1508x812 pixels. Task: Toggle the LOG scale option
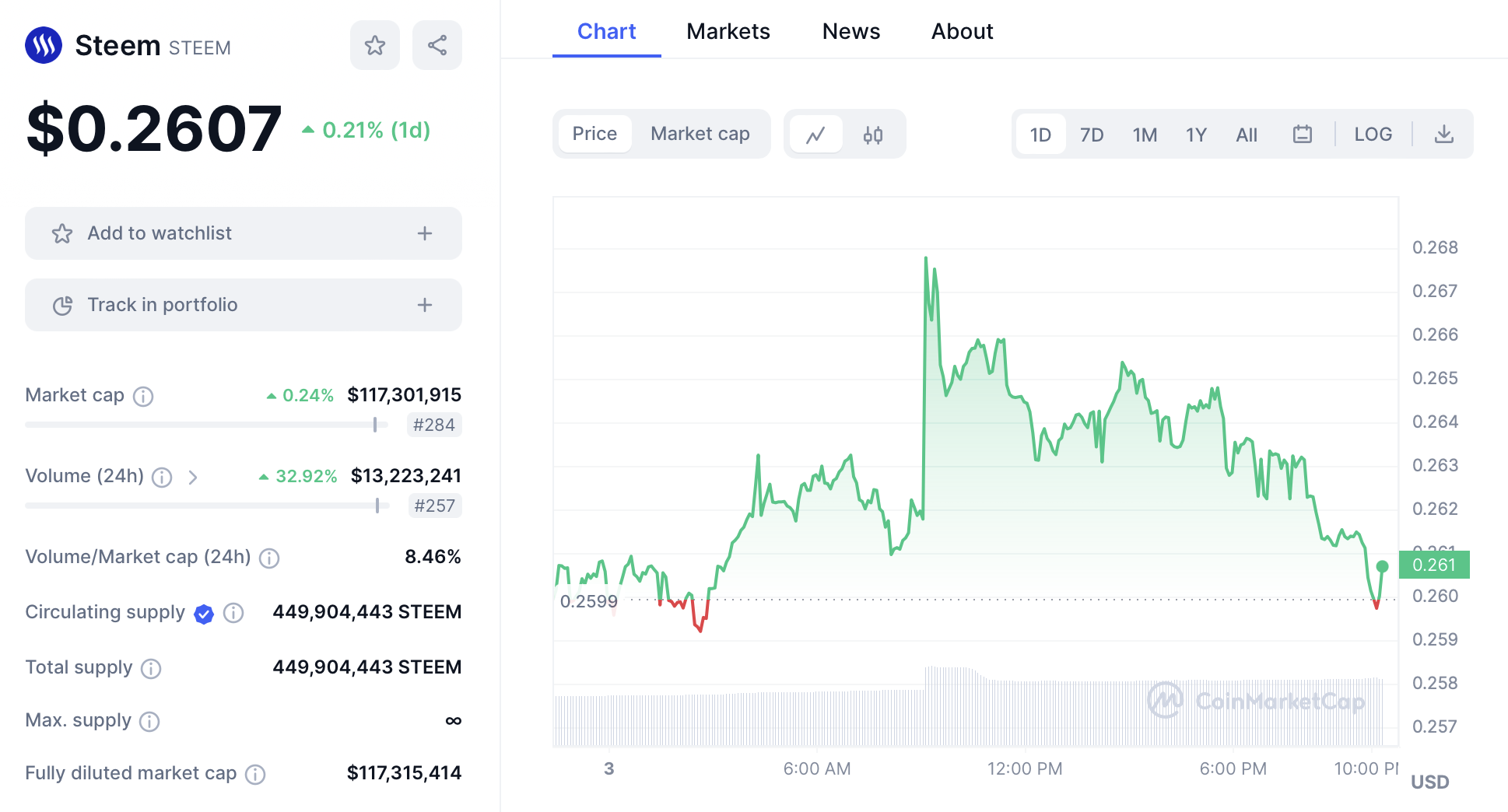(1373, 135)
